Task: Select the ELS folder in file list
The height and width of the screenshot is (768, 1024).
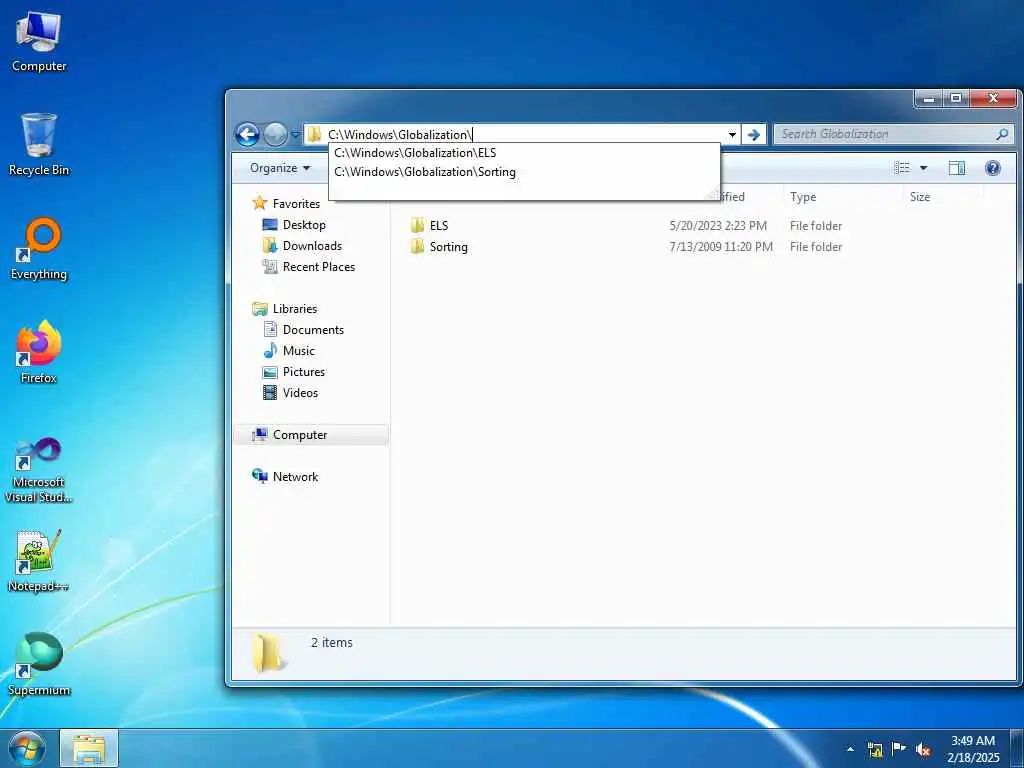Action: (x=438, y=226)
